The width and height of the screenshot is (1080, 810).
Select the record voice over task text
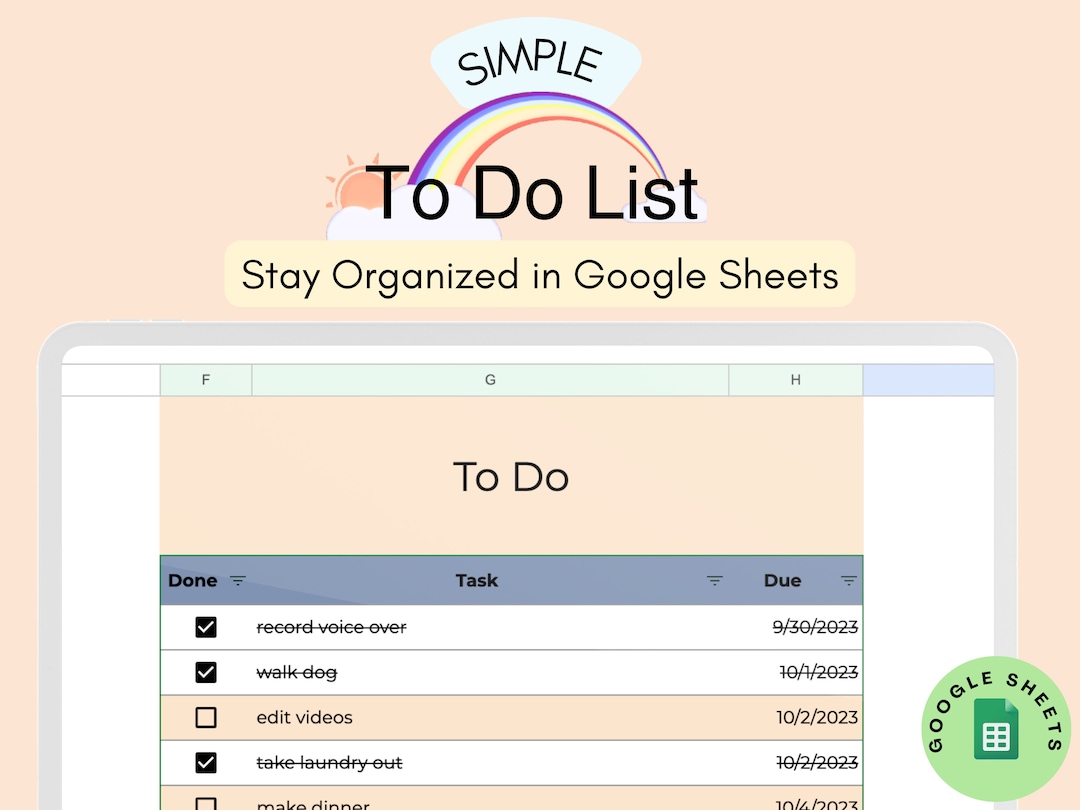pos(331,627)
